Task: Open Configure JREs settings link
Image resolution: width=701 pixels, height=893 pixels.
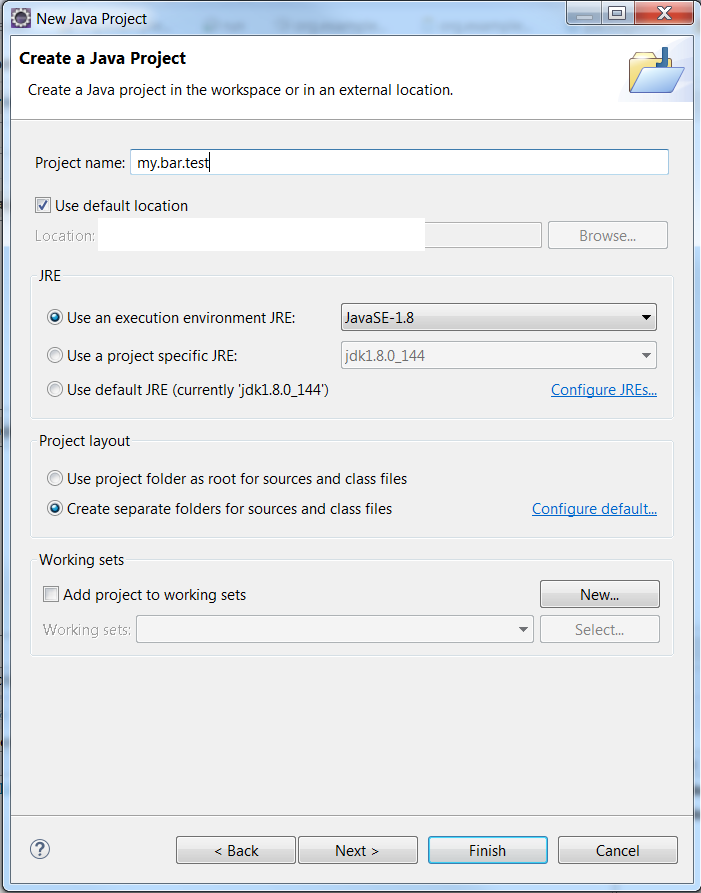Action: click(x=603, y=389)
